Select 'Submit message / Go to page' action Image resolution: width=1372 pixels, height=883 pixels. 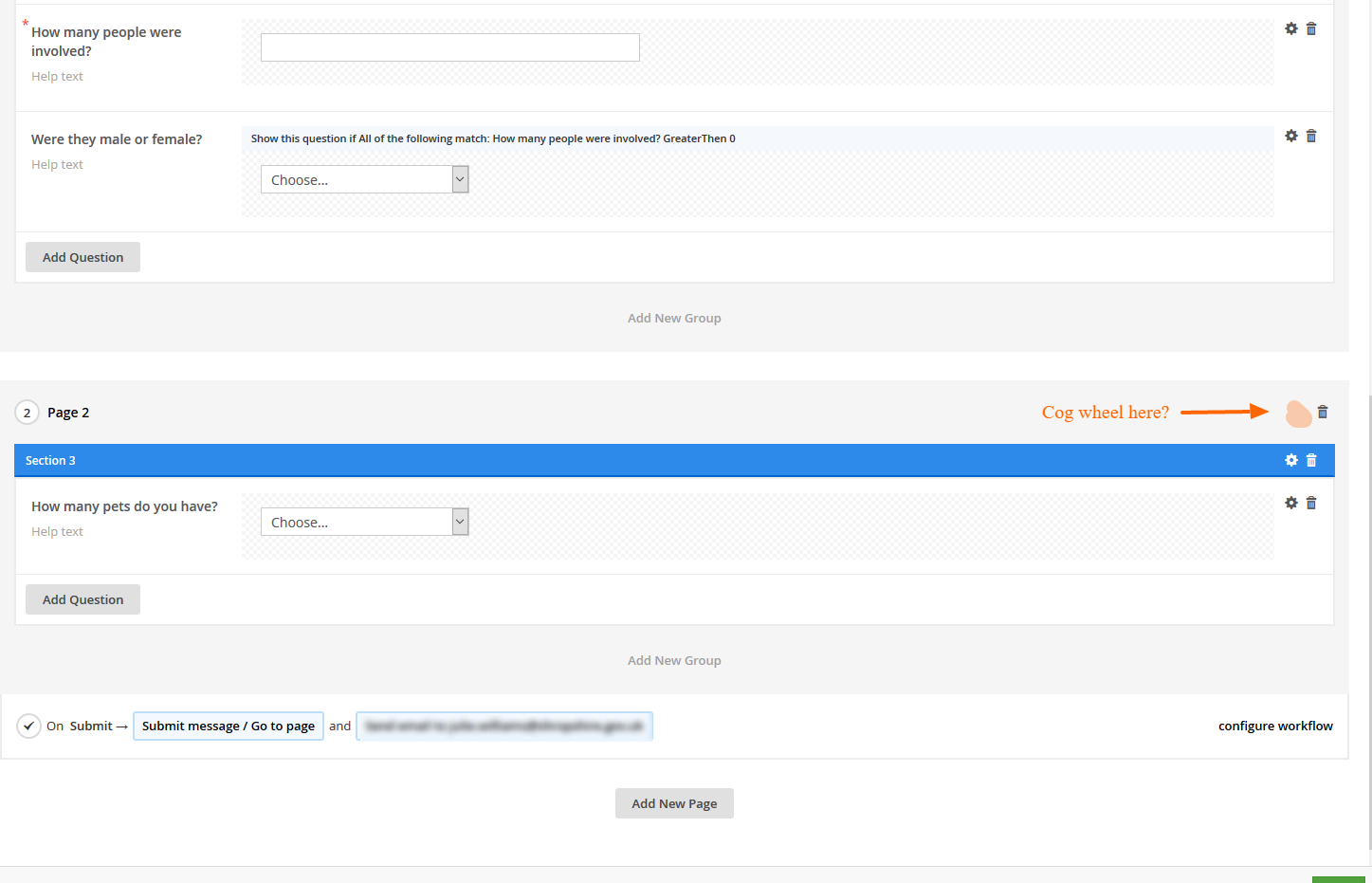click(228, 726)
